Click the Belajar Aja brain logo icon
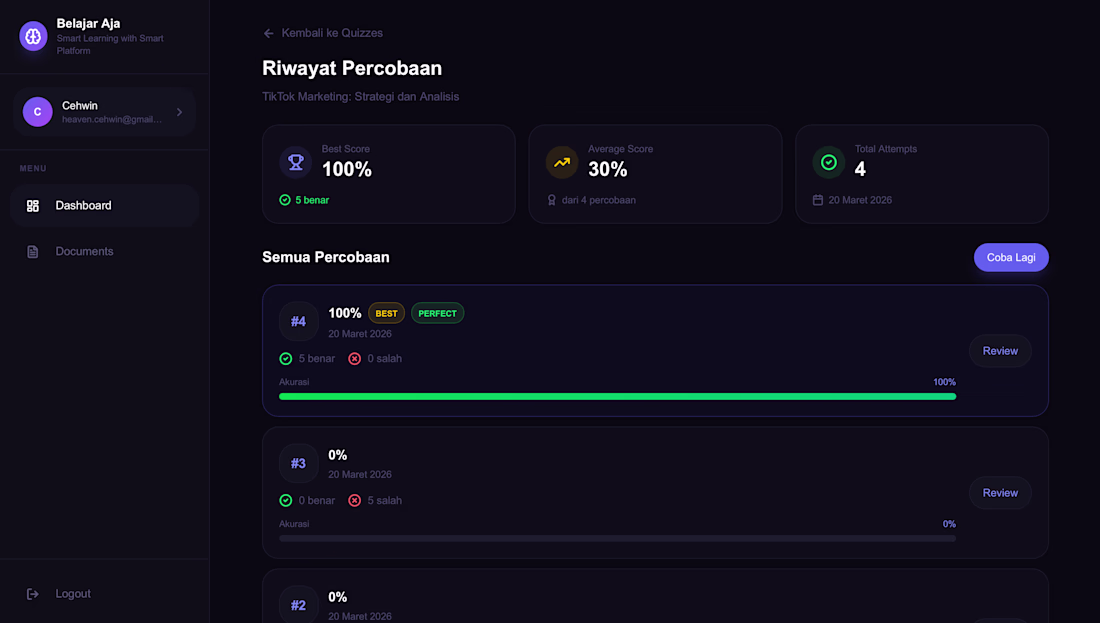Screen dimensions: 1100x623 [x=33, y=36]
